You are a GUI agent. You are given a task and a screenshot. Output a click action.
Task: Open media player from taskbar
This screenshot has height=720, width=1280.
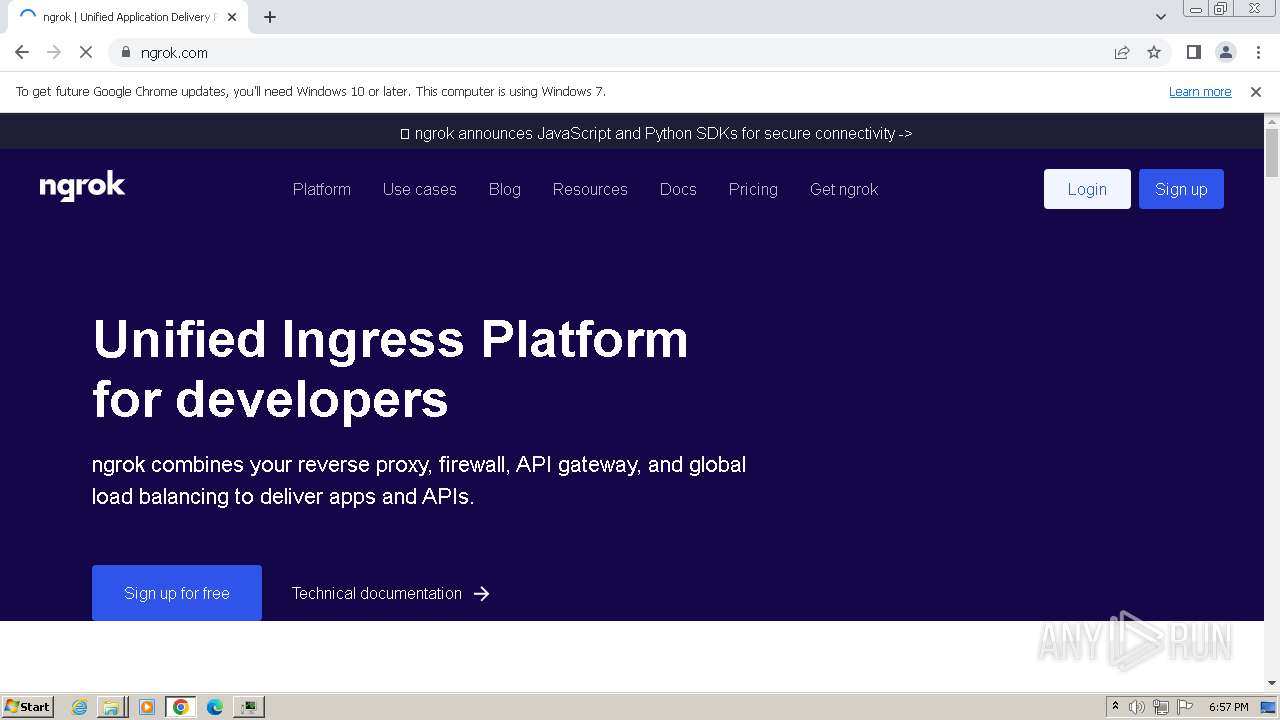click(147, 707)
